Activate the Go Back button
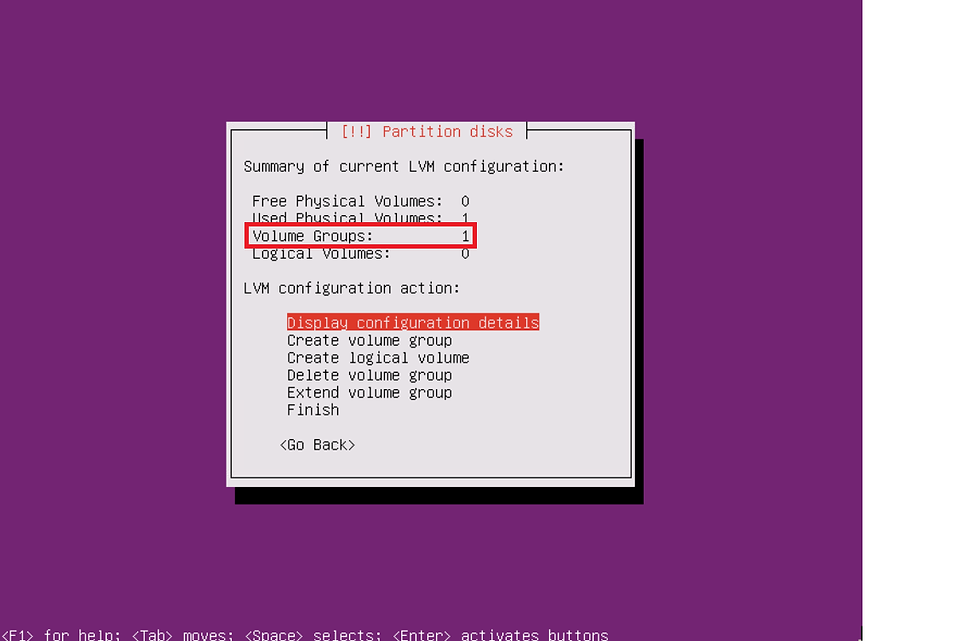980x641 pixels. 318,445
